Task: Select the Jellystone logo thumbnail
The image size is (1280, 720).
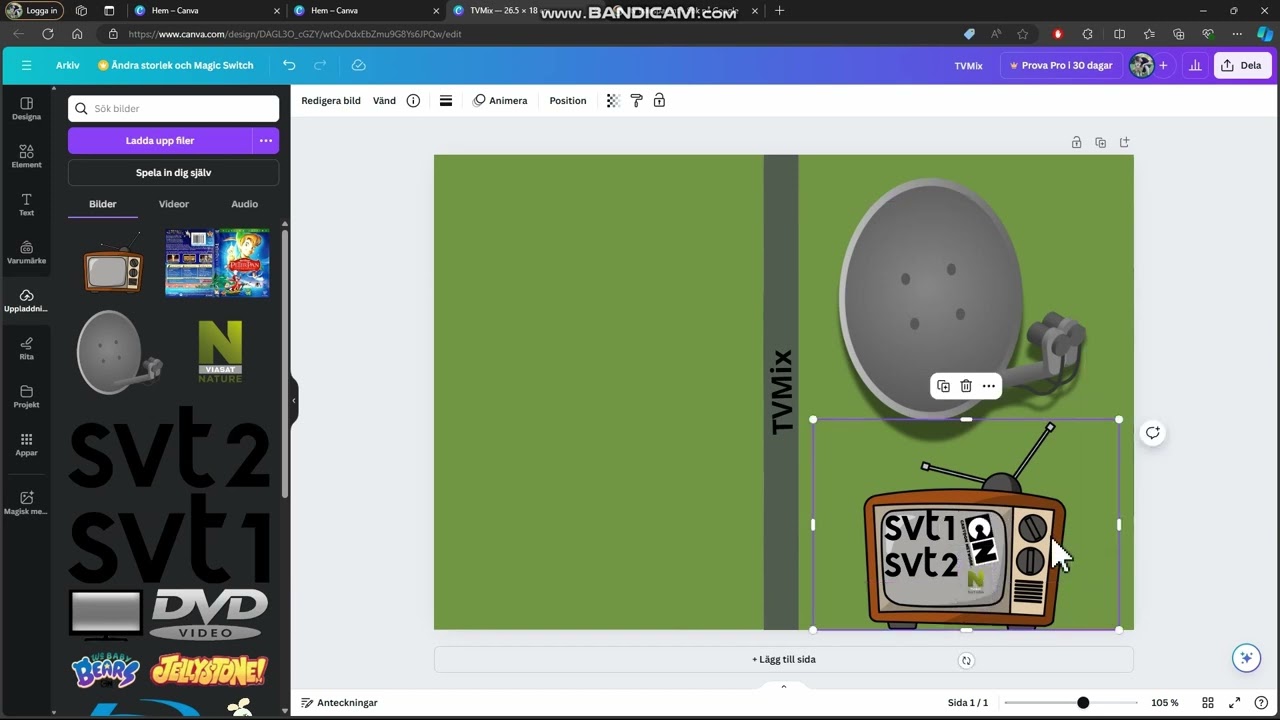Action: tap(209, 671)
